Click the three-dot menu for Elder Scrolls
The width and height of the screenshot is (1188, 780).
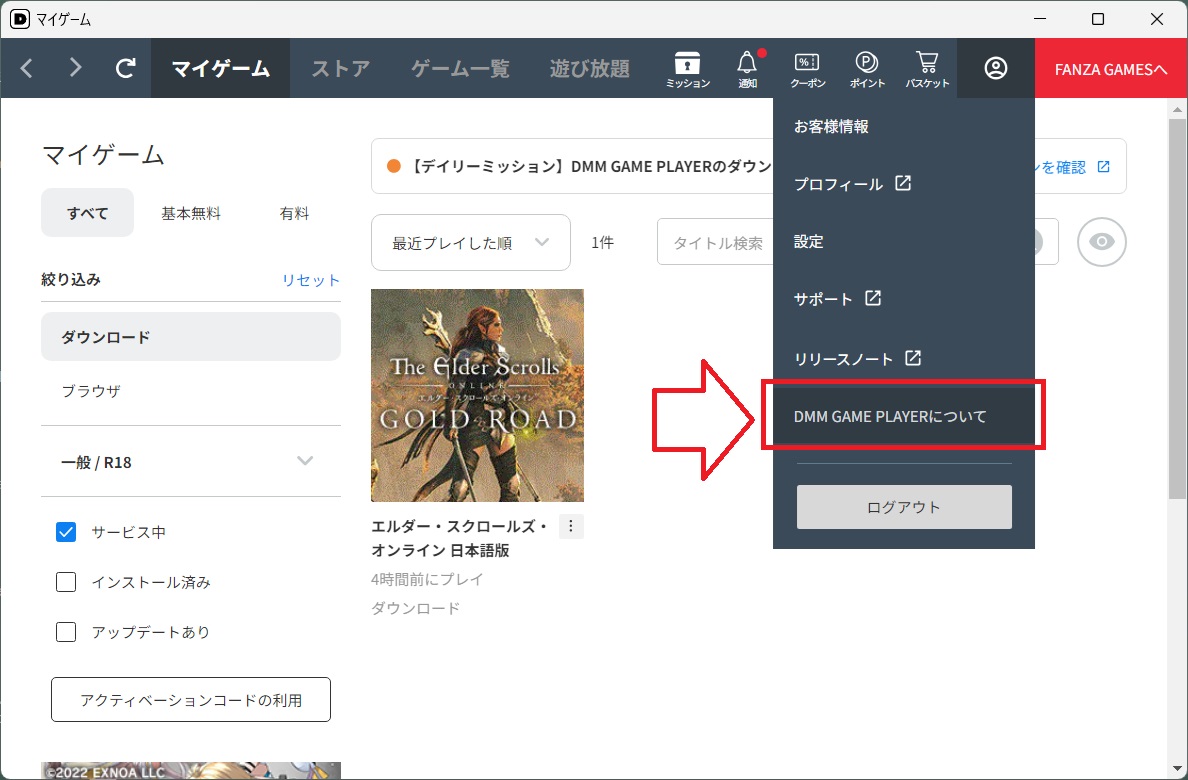571,526
